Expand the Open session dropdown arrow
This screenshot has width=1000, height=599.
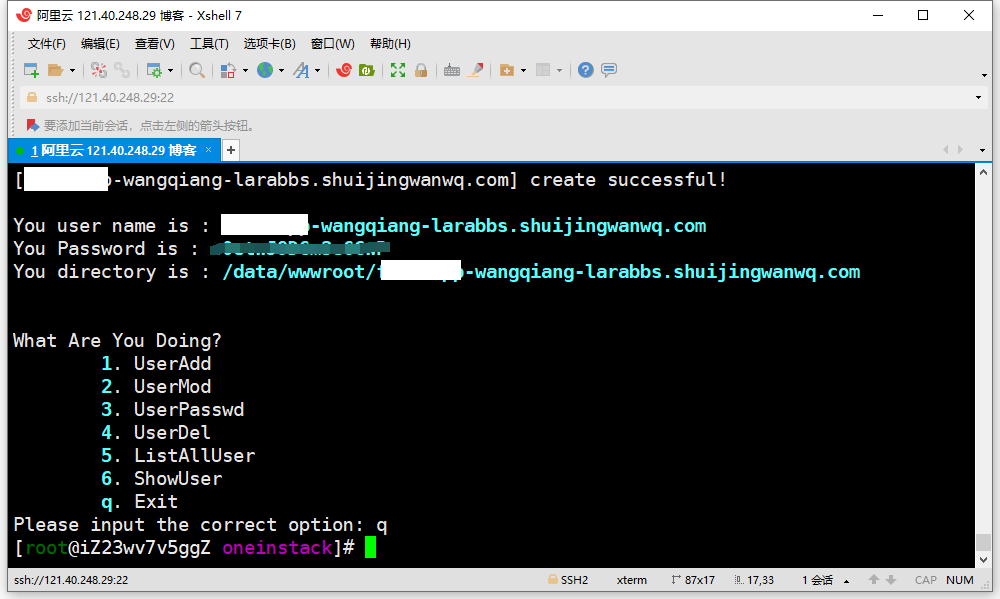pyautogui.click(x=72, y=70)
